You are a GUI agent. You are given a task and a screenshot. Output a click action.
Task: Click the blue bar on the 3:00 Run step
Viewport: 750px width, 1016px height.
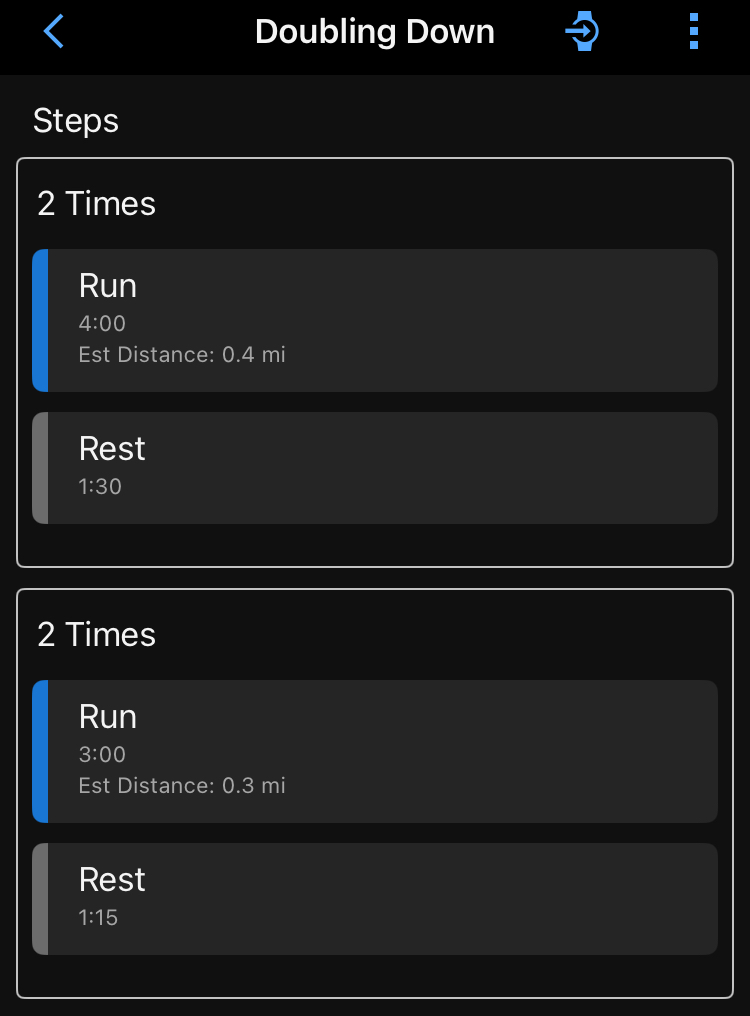tap(40, 751)
